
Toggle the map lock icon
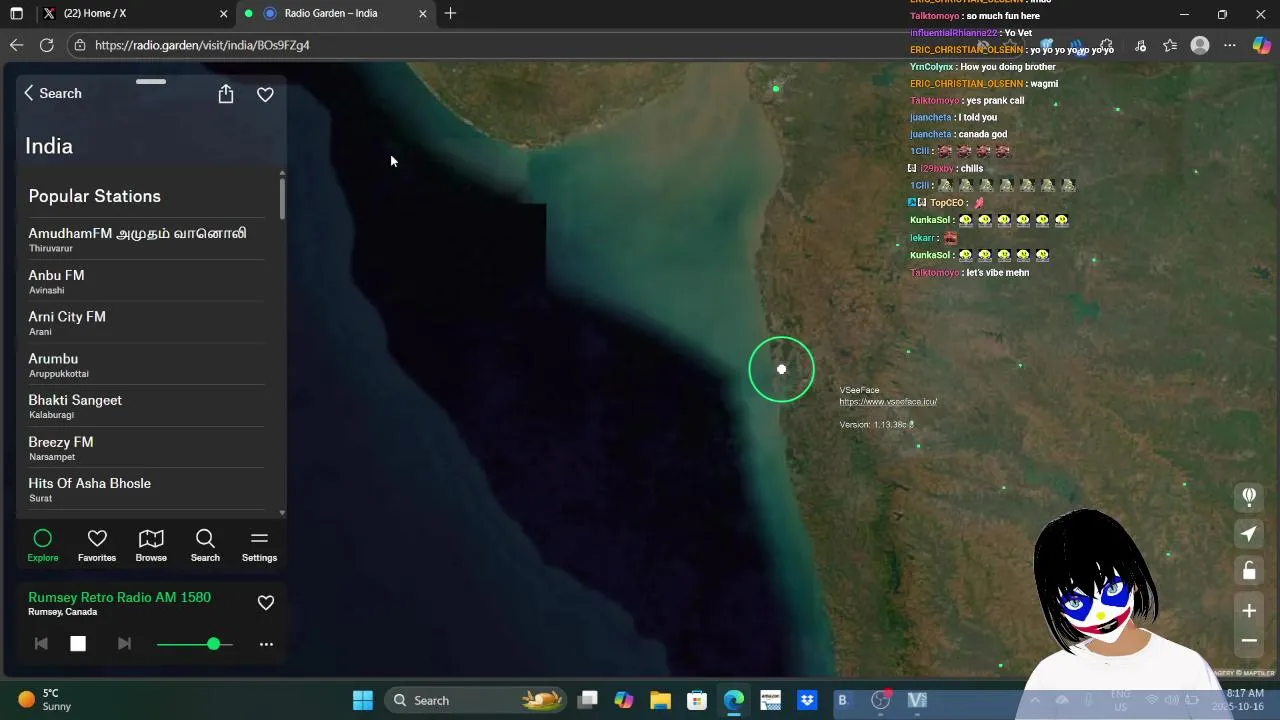[x=1249, y=571]
